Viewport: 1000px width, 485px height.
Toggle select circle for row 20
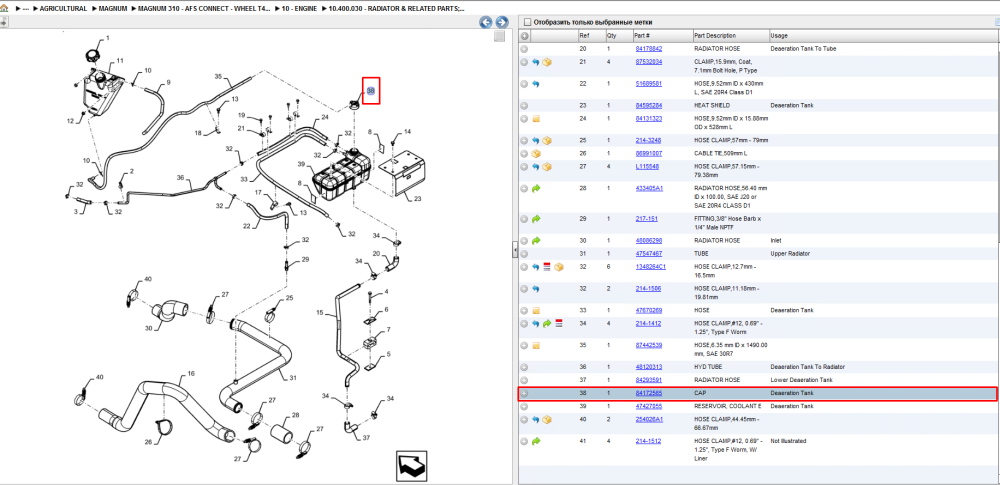click(x=524, y=48)
